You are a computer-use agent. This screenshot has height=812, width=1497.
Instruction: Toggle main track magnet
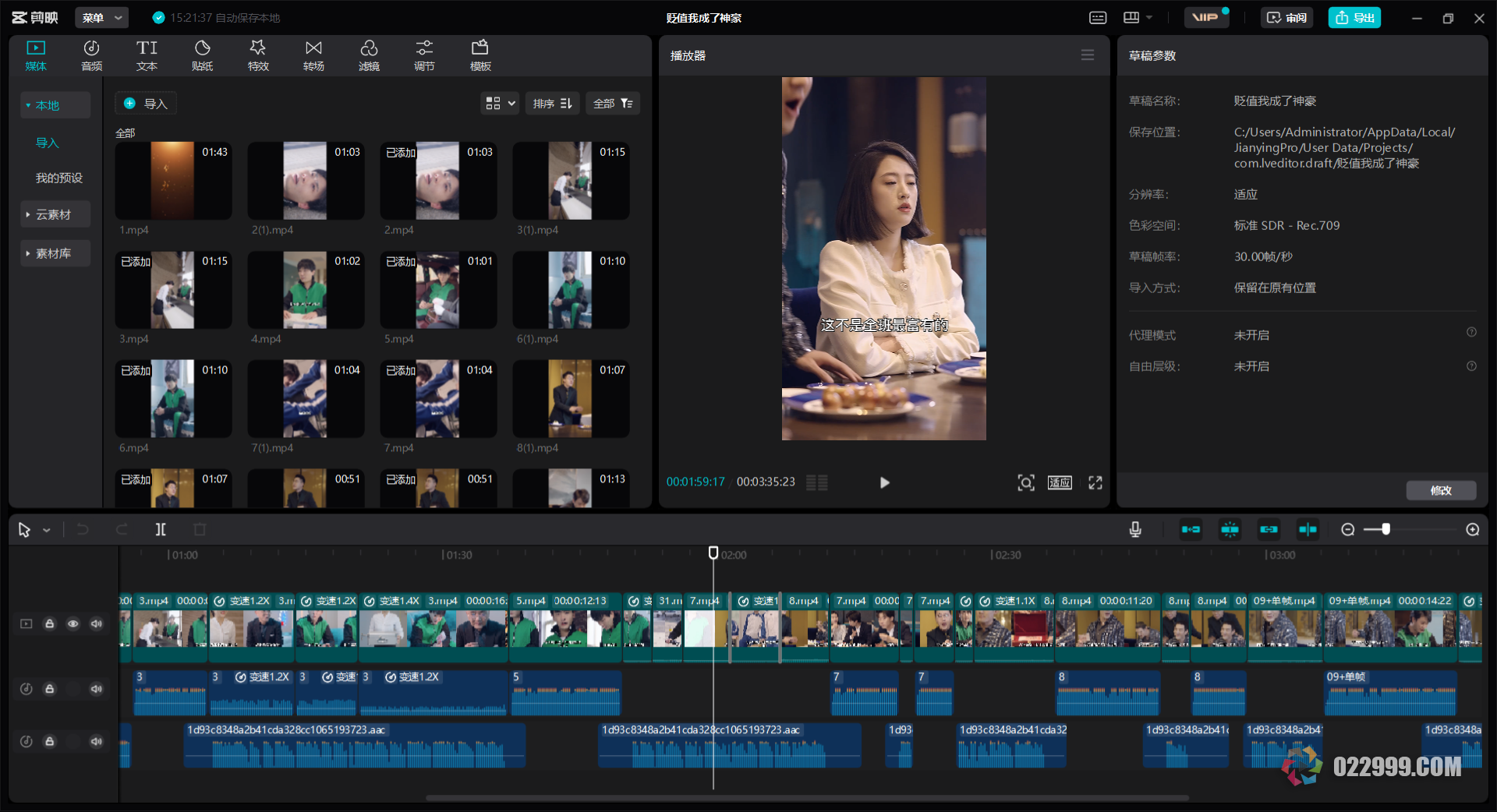pyautogui.click(x=1191, y=530)
